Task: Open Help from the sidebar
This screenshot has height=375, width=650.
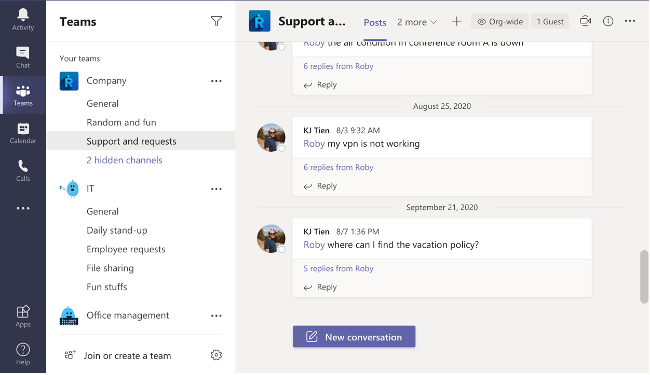Action: pos(23,354)
